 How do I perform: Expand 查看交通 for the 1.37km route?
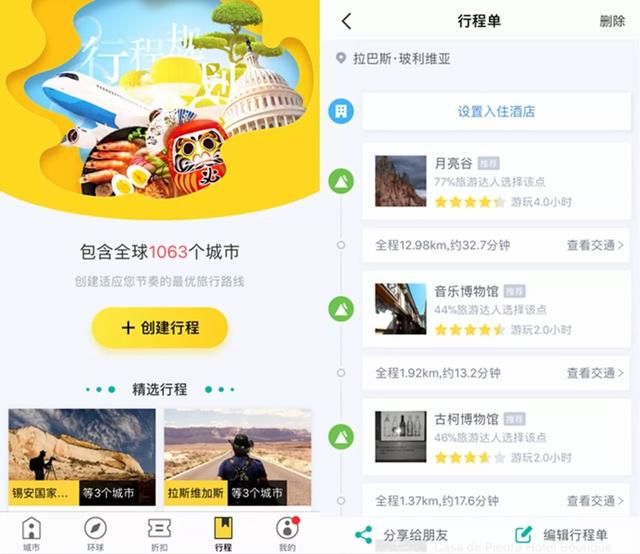tap(595, 501)
